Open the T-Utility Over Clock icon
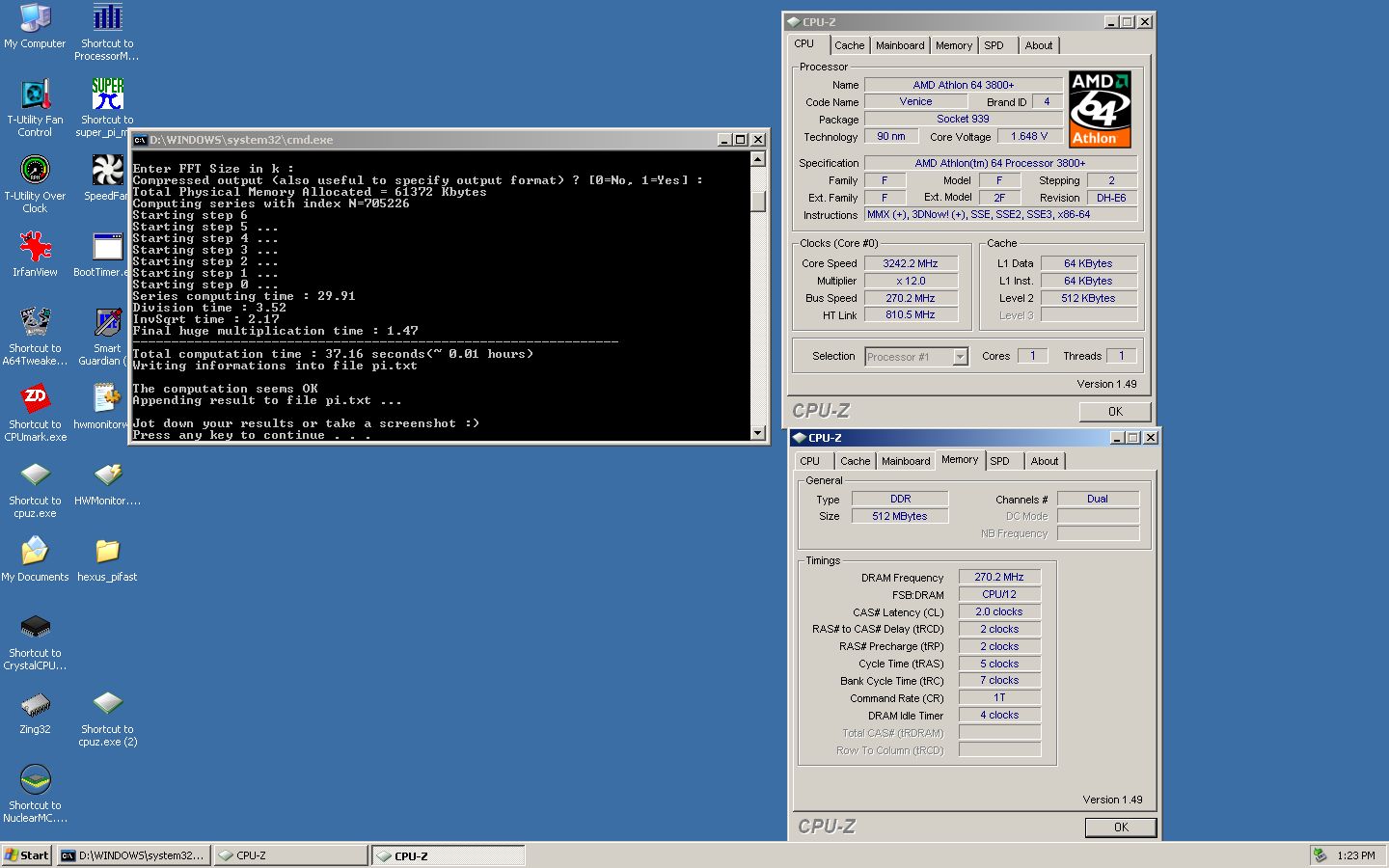The height and width of the screenshot is (868, 1389). tap(35, 170)
